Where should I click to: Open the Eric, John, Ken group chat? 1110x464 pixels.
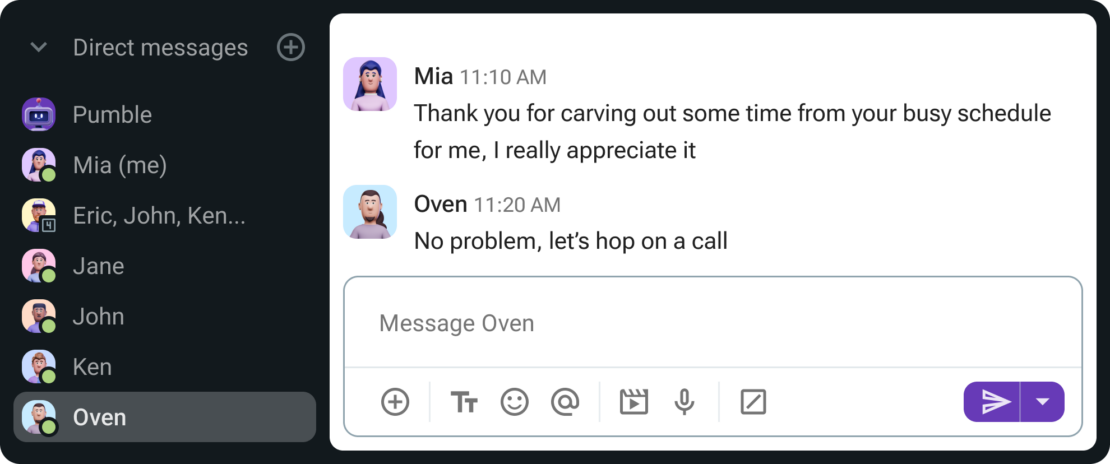coord(158,215)
